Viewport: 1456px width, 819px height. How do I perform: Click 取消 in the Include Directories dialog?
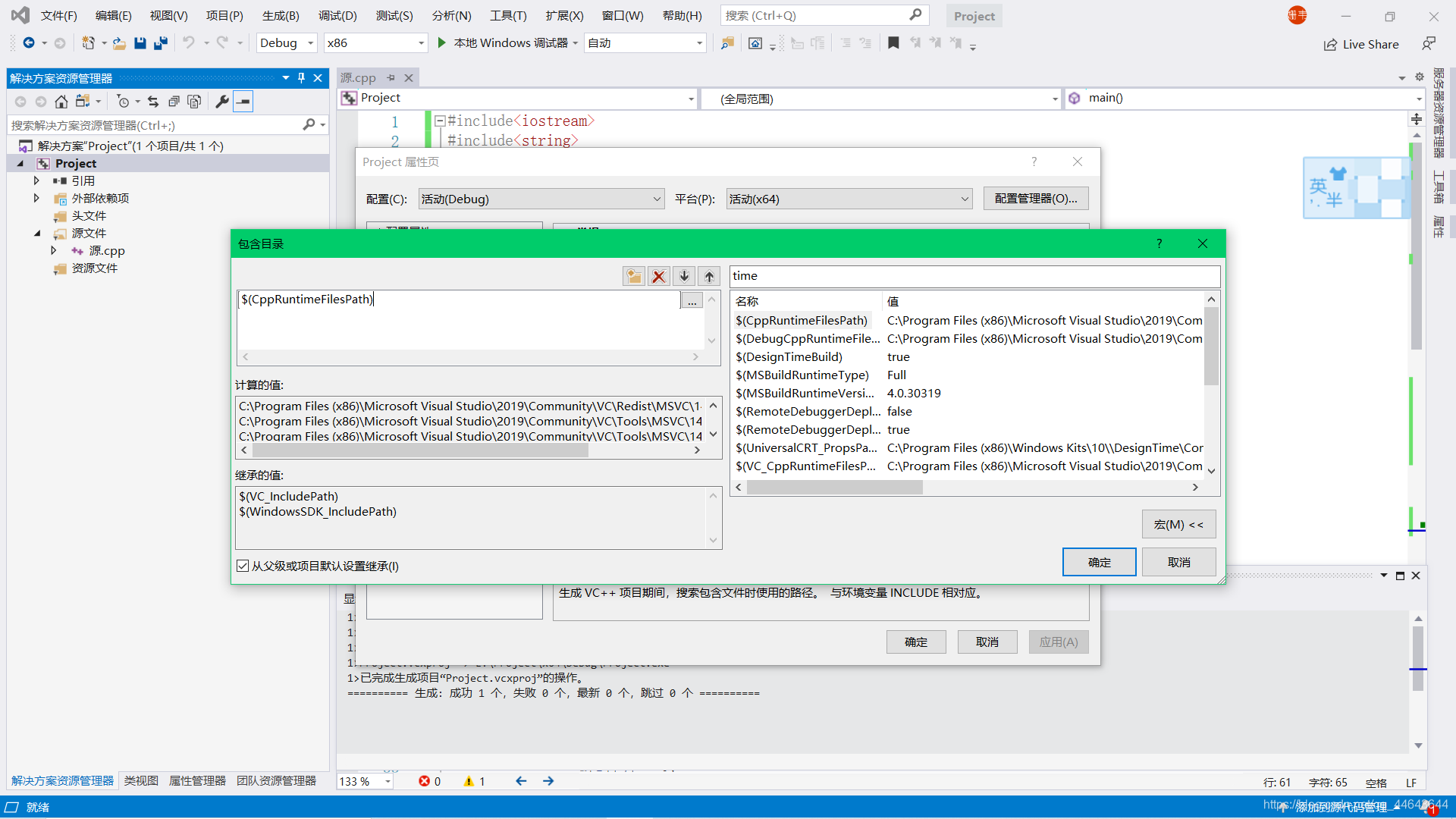[1178, 562]
